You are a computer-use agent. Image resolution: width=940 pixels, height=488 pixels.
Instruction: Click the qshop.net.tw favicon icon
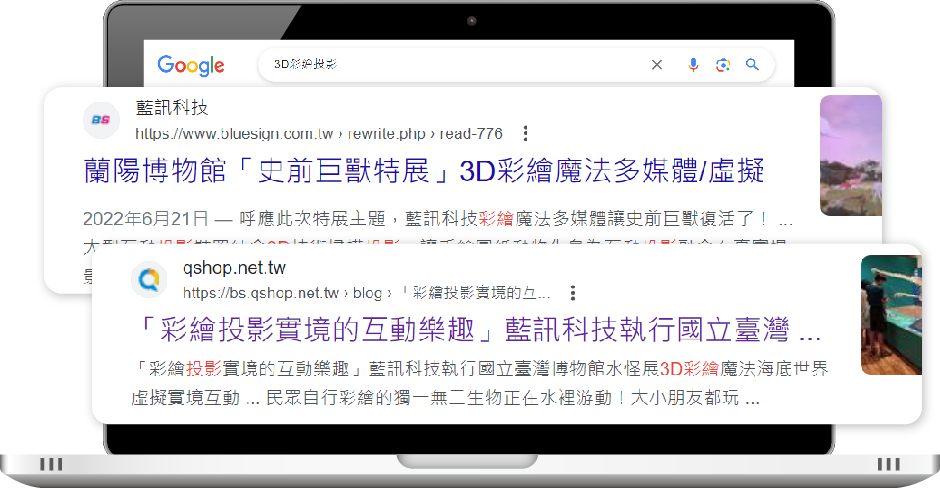tap(149, 279)
